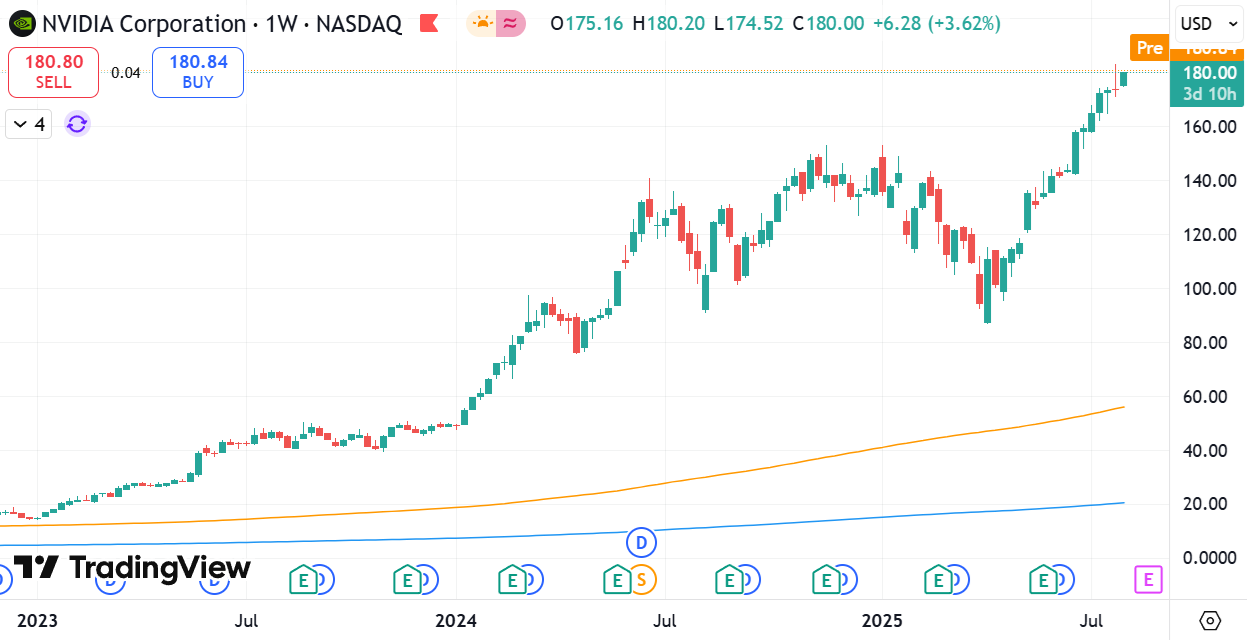Click the 3d 10h bar countdown label
The image size is (1247, 640).
pos(1210,95)
